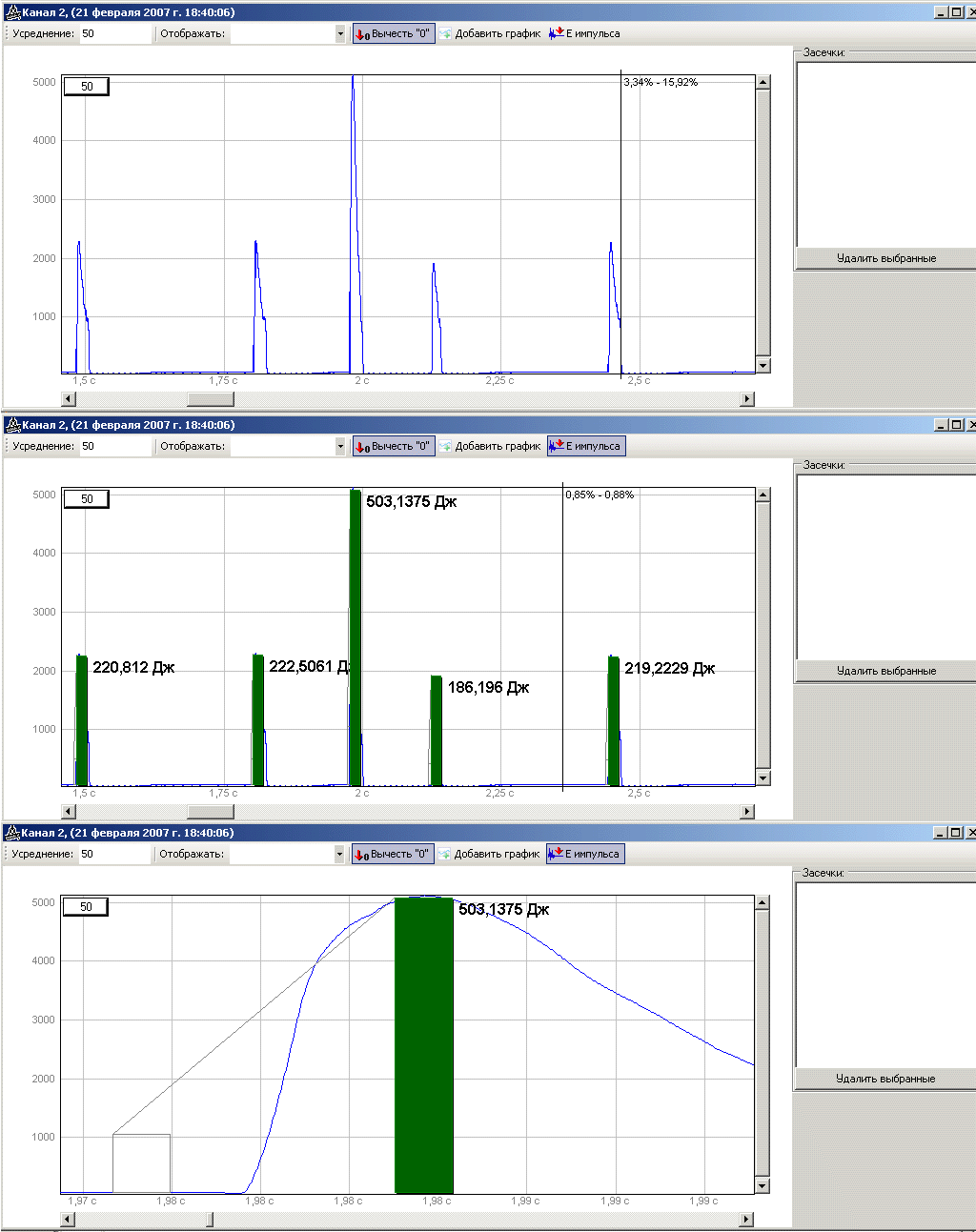Open Отображать dropdown in top window

[340, 33]
